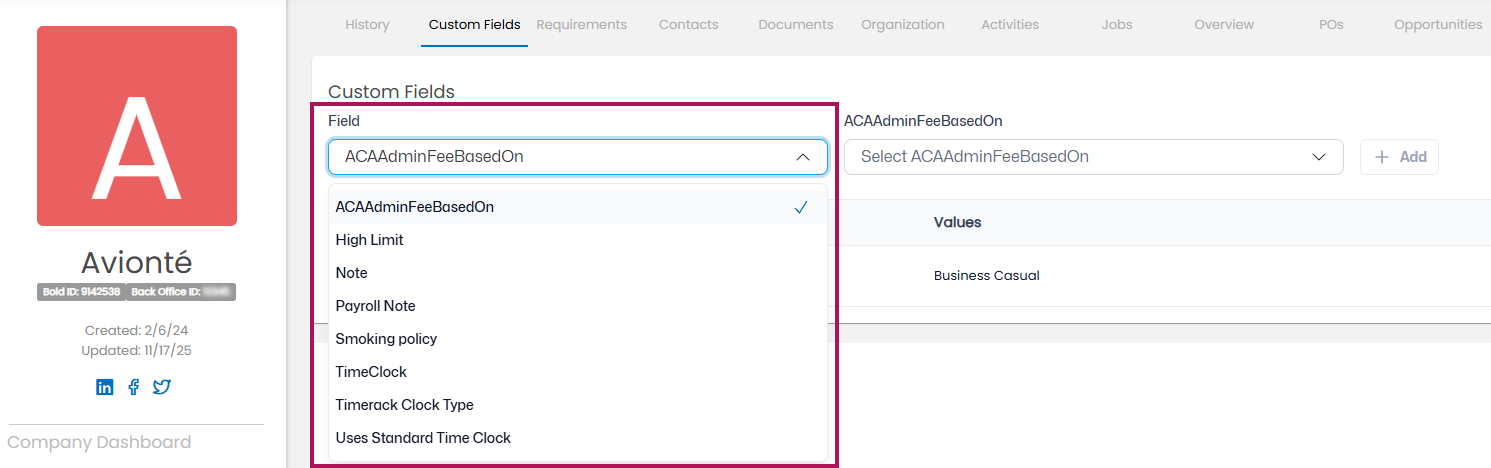Screen dimensions: 1491x468
Task: Click the Updated 11/17/25 date text
Action: [137, 350]
